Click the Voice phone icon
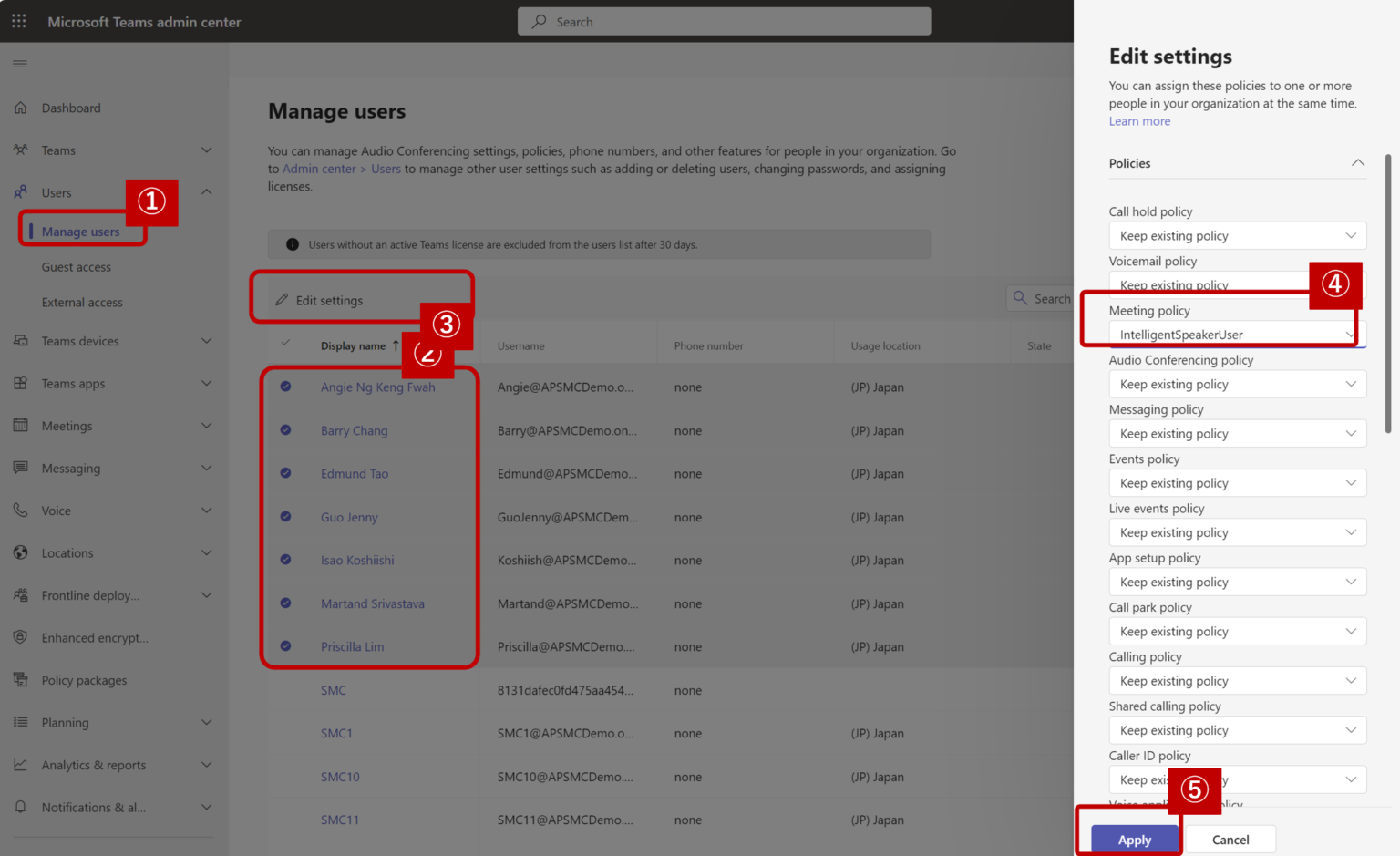The image size is (1400, 856). pos(21,511)
